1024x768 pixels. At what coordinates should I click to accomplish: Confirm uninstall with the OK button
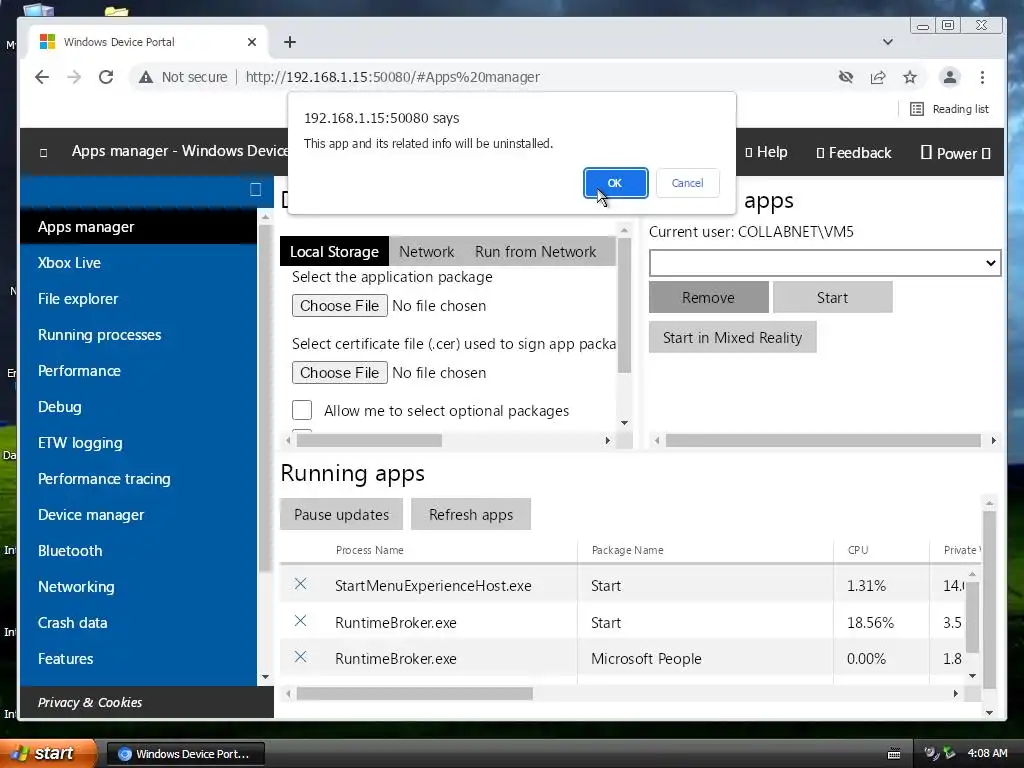pyautogui.click(x=615, y=183)
